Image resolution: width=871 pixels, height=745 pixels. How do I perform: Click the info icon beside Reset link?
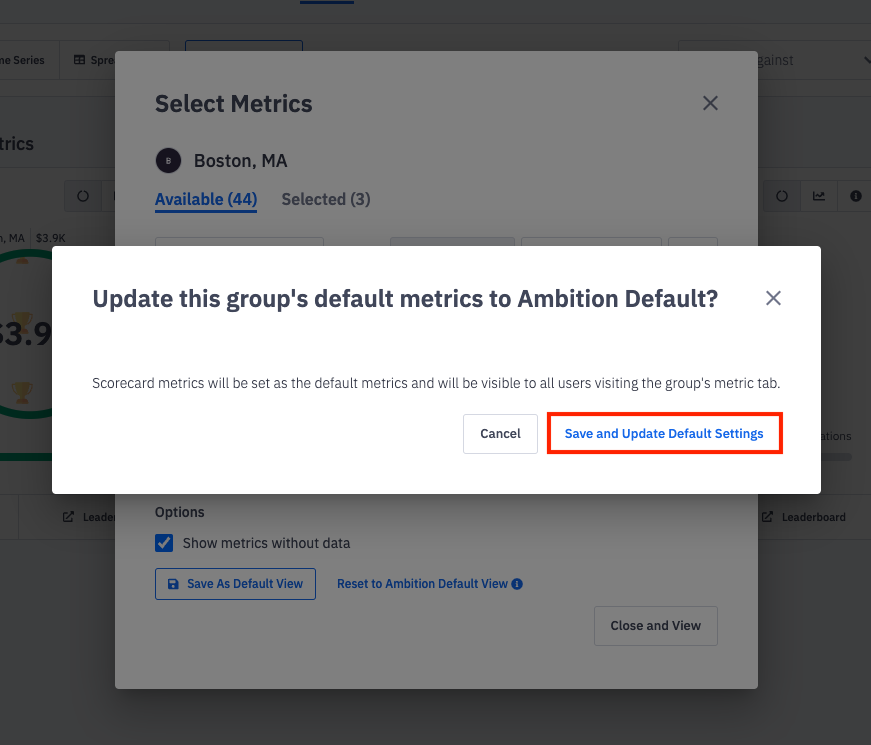[x=517, y=584]
